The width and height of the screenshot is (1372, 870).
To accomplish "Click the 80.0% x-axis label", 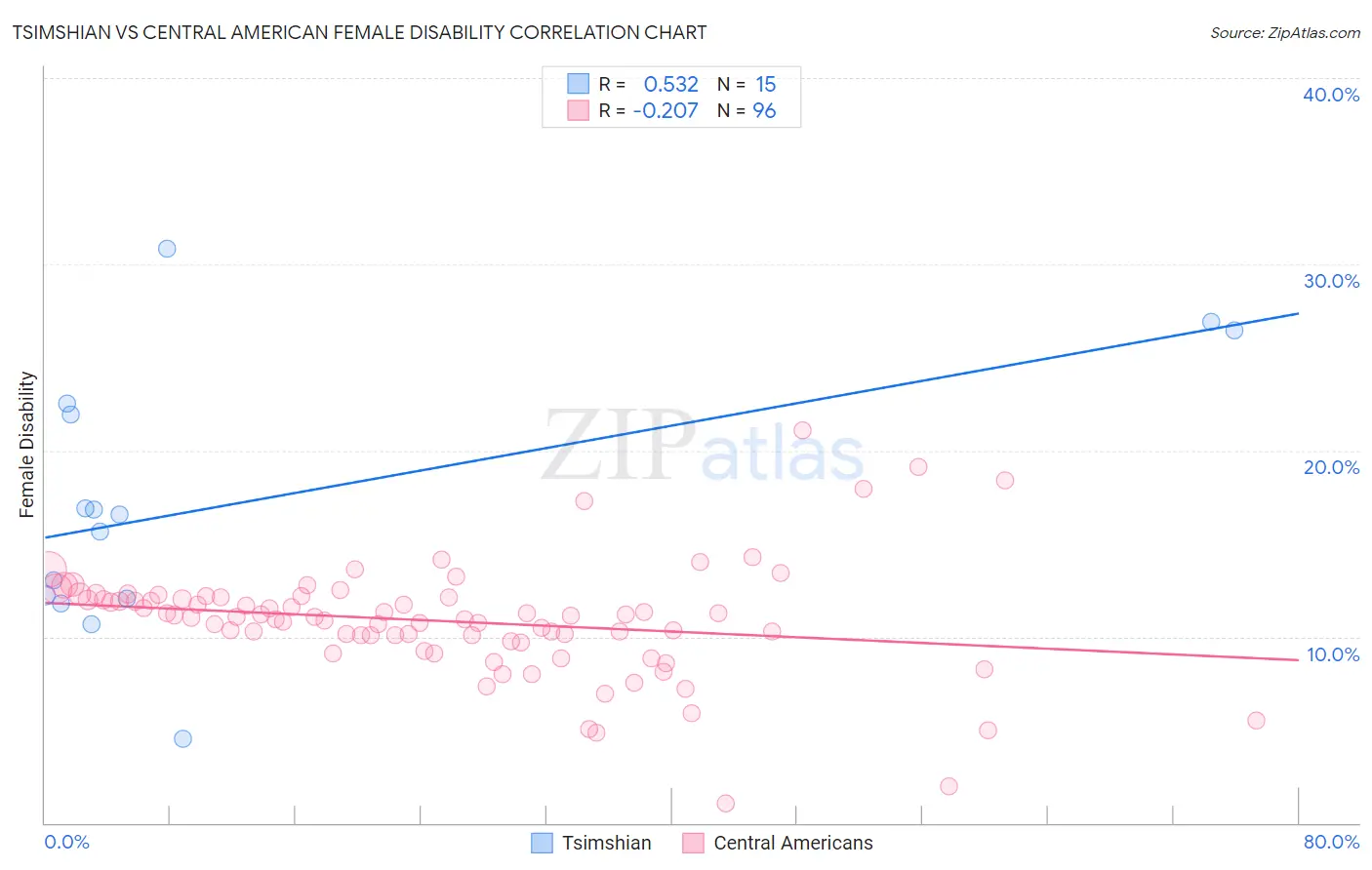I will [1331, 842].
